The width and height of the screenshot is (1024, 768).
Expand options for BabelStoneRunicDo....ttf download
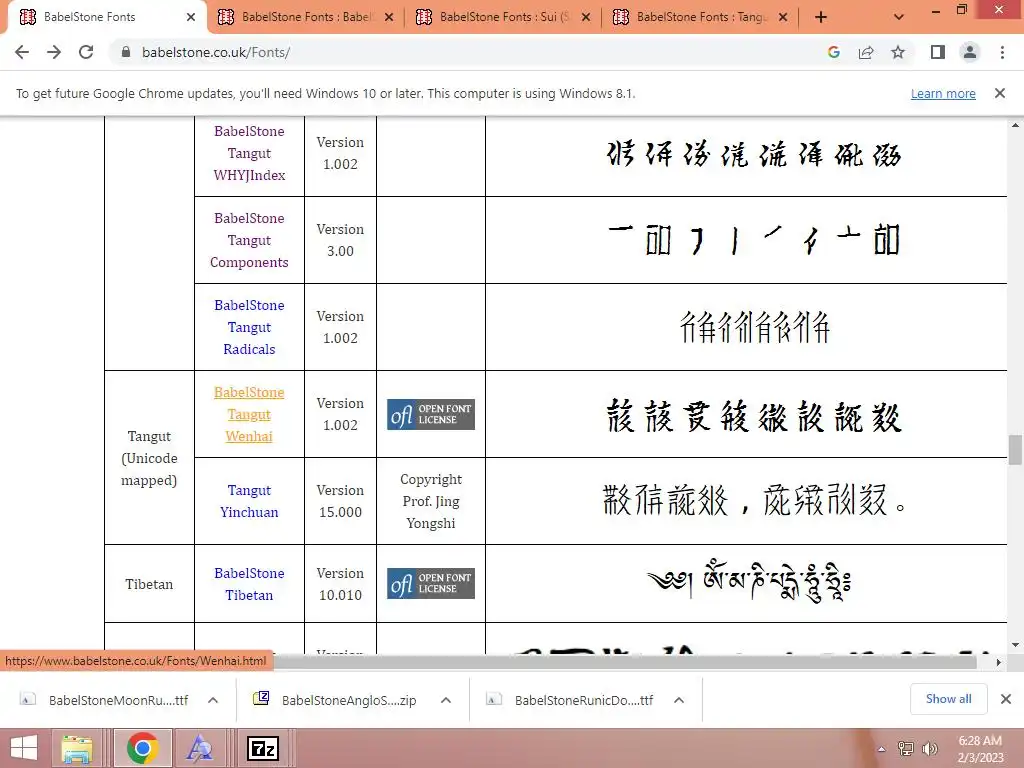pyautogui.click(x=679, y=700)
